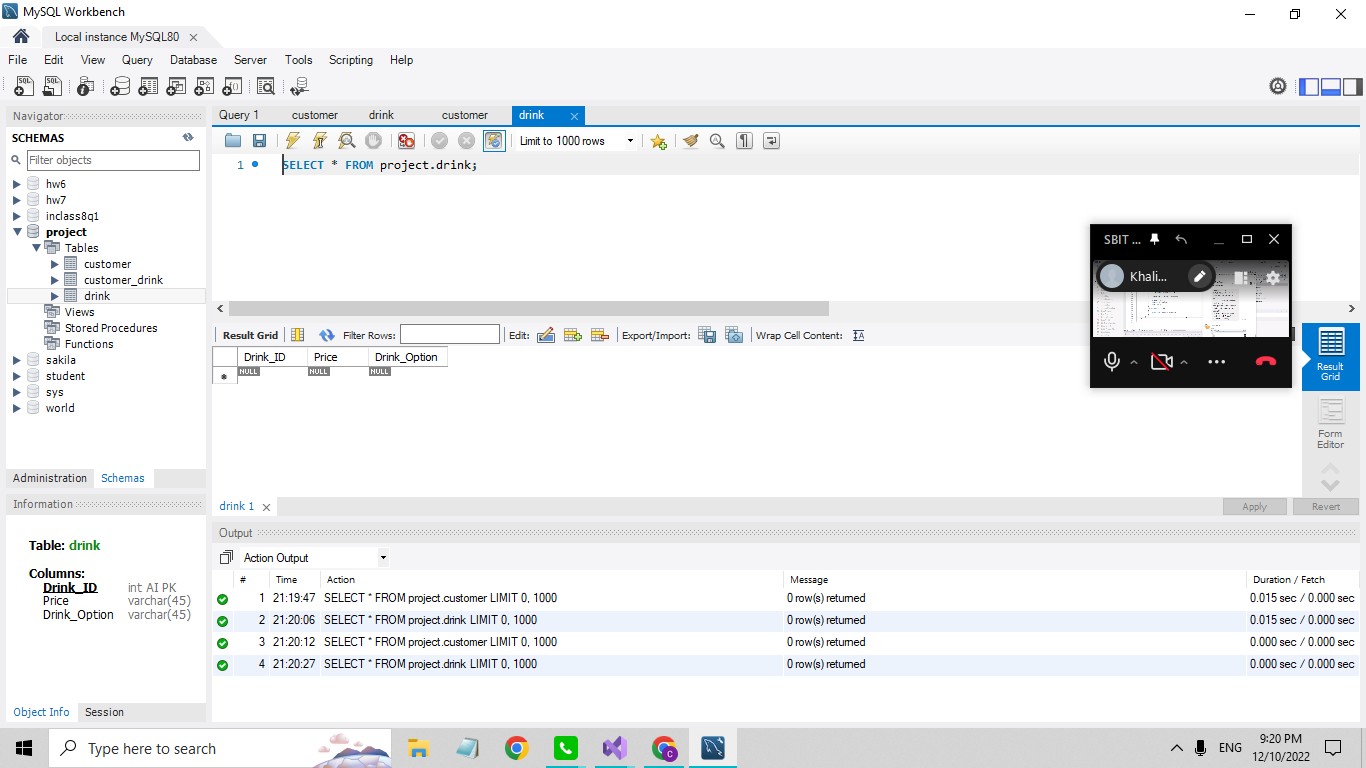Screen dimensions: 1366x768
Task: Toggle word wrap in SQL editor
Action: (771, 141)
